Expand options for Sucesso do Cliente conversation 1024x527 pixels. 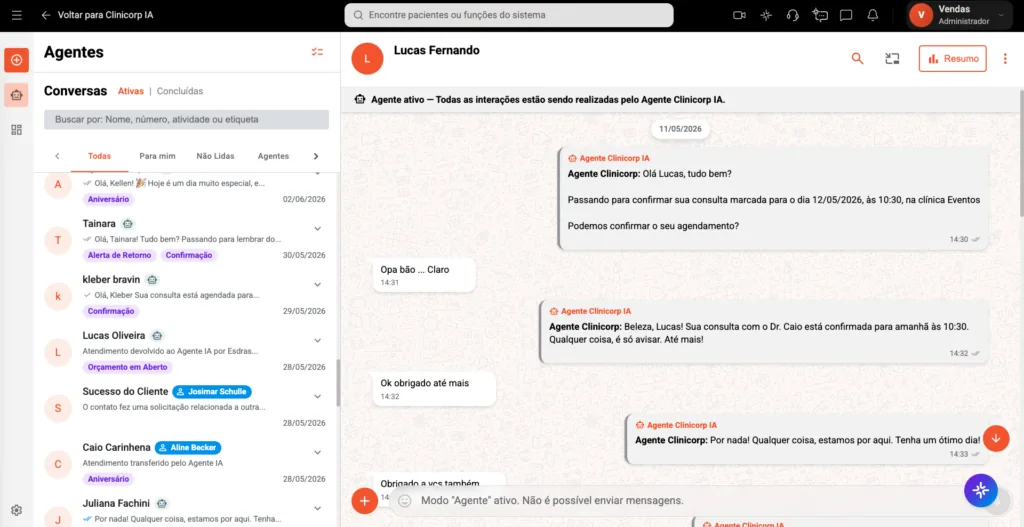click(x=317, y=396)
